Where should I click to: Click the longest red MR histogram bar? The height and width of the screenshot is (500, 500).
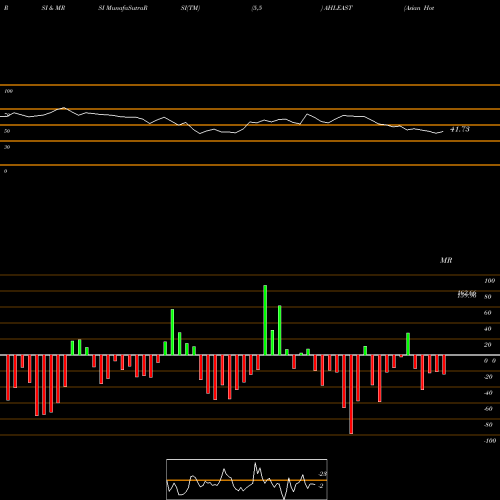tap(351, 394)
